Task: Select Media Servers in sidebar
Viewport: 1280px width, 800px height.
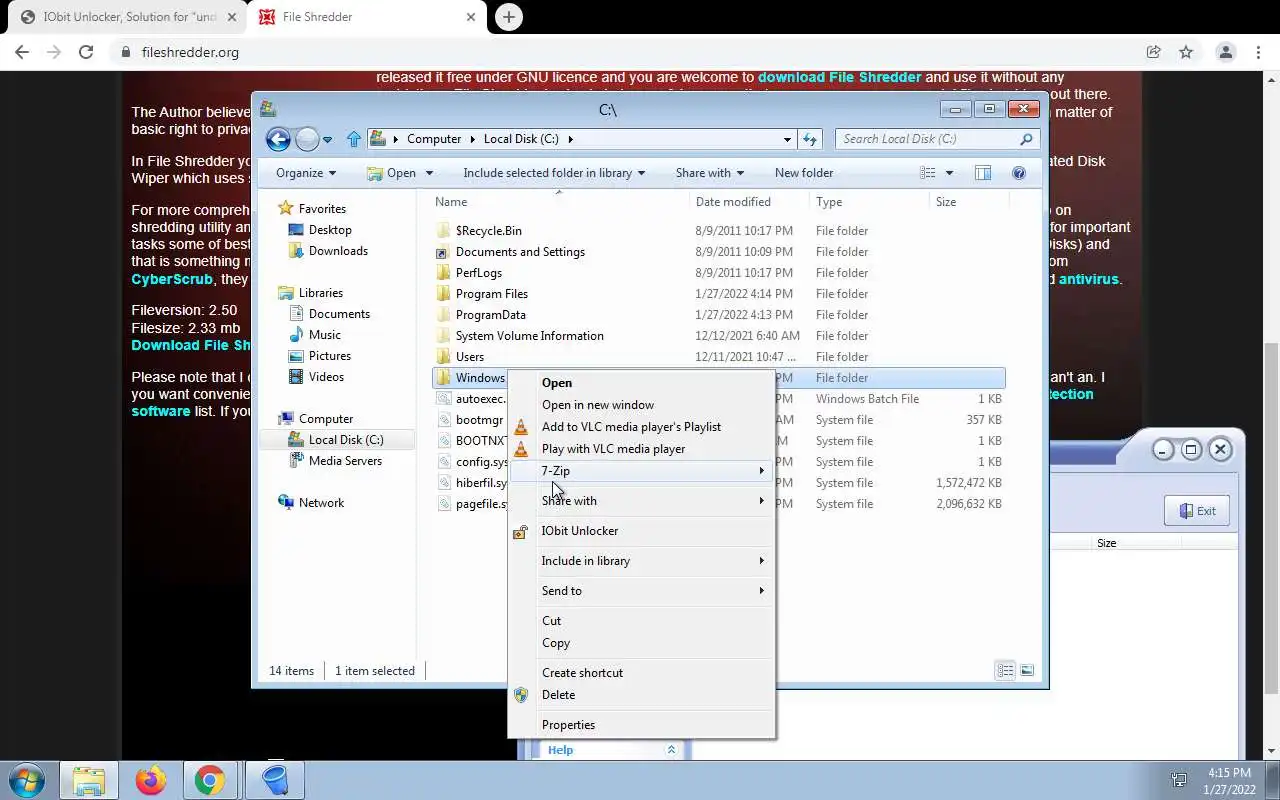Action: pos(345,461)
